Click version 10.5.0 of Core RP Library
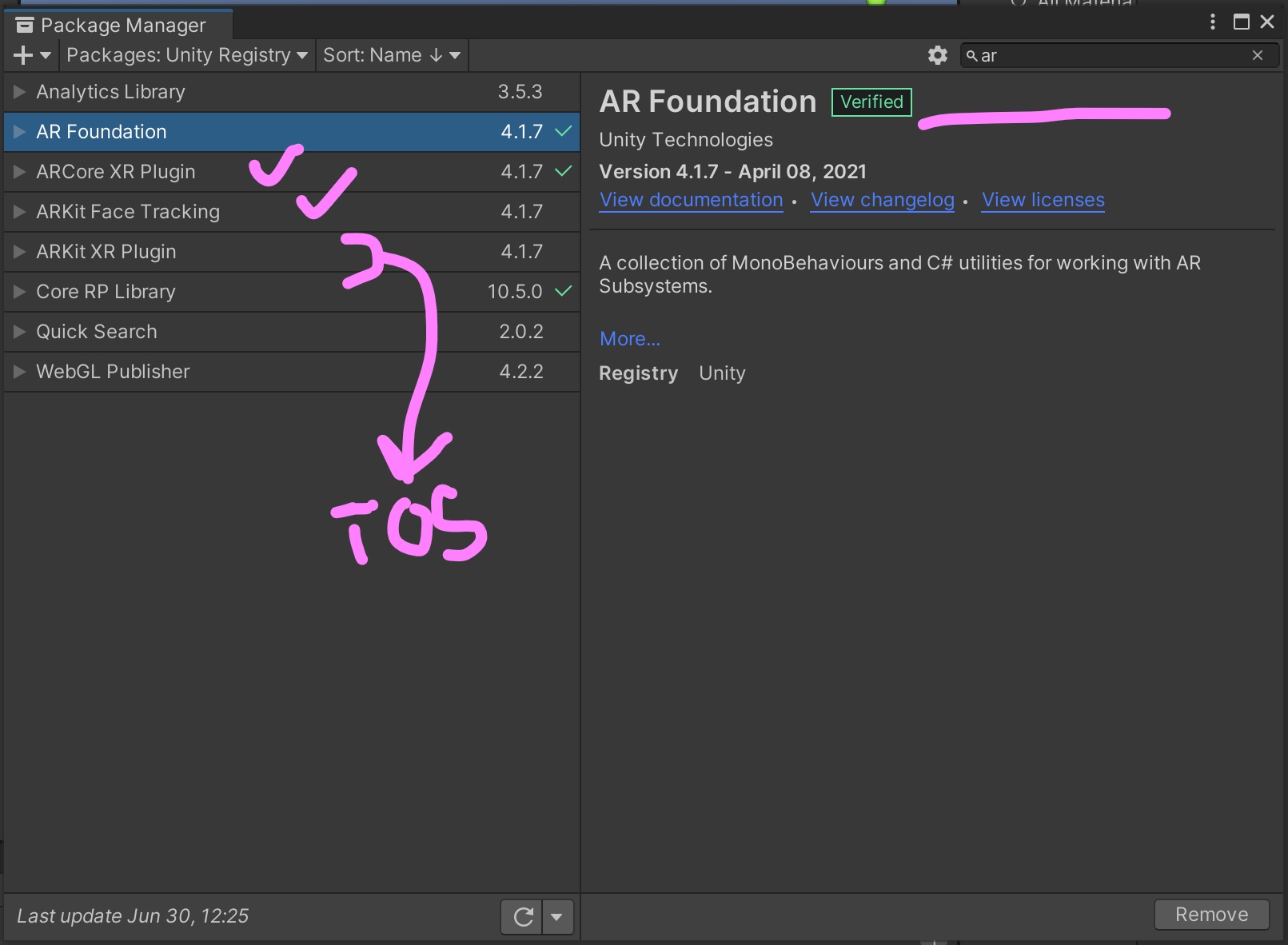The image size is (1288, 945). 515,292
